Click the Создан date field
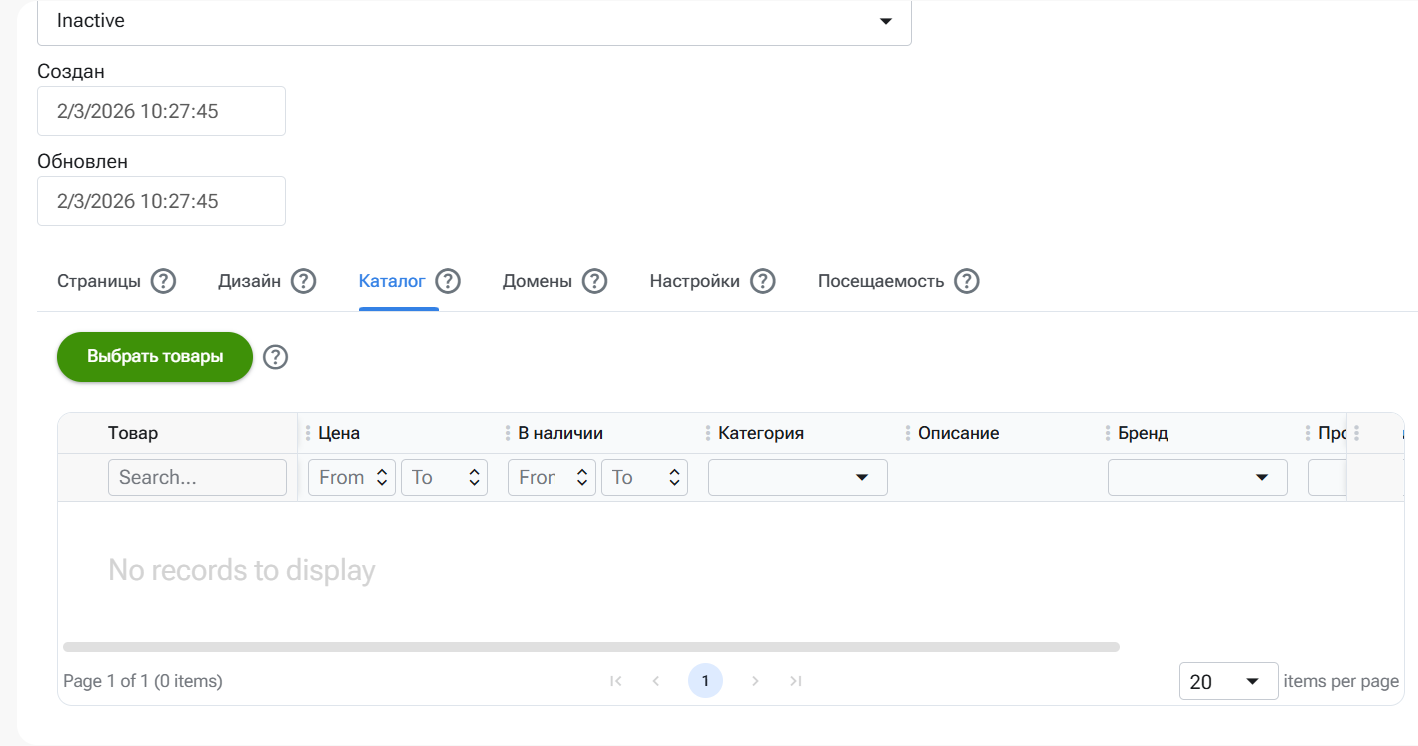The height and width of the screenshot is (746, 1418). (x=161, y=111)
